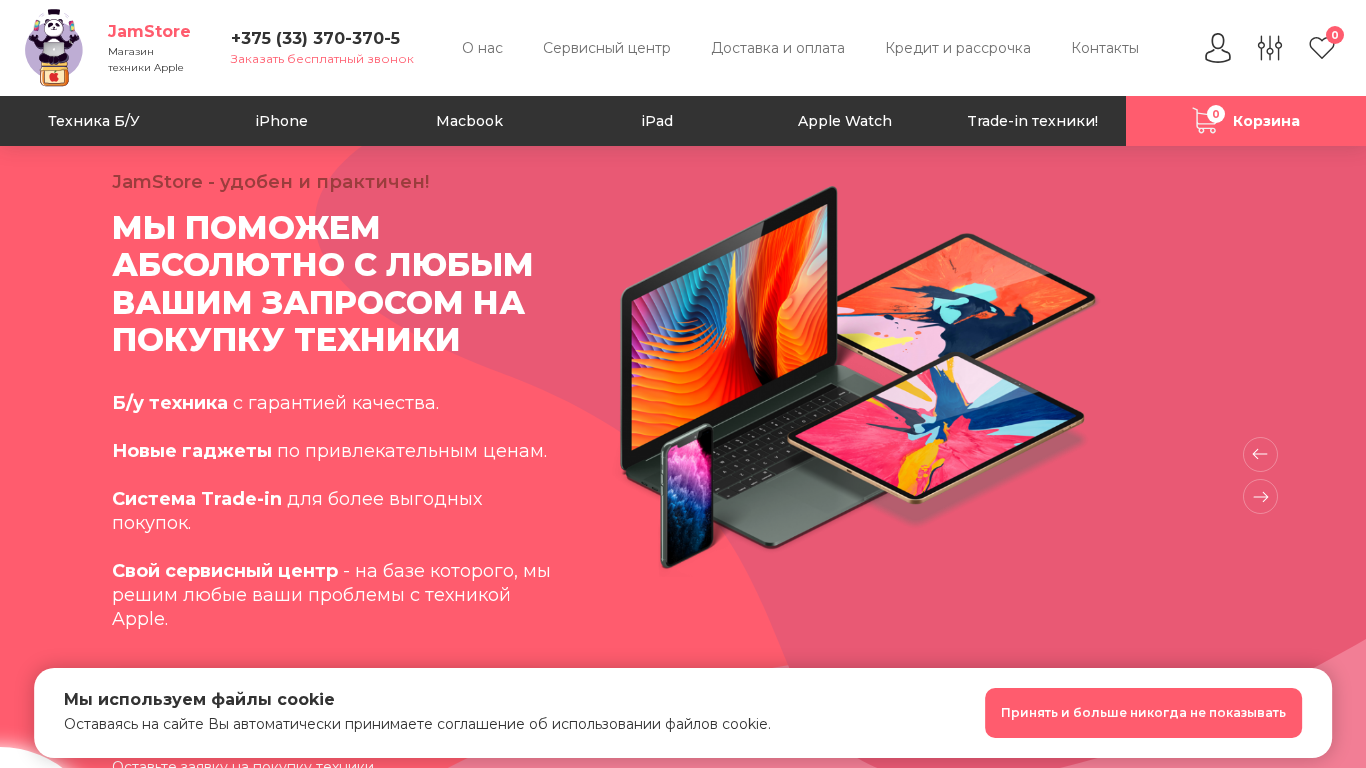Screen dimensions: 1366x768
Task: Open Кредит и рассрочка link
Action: (958, 48)
